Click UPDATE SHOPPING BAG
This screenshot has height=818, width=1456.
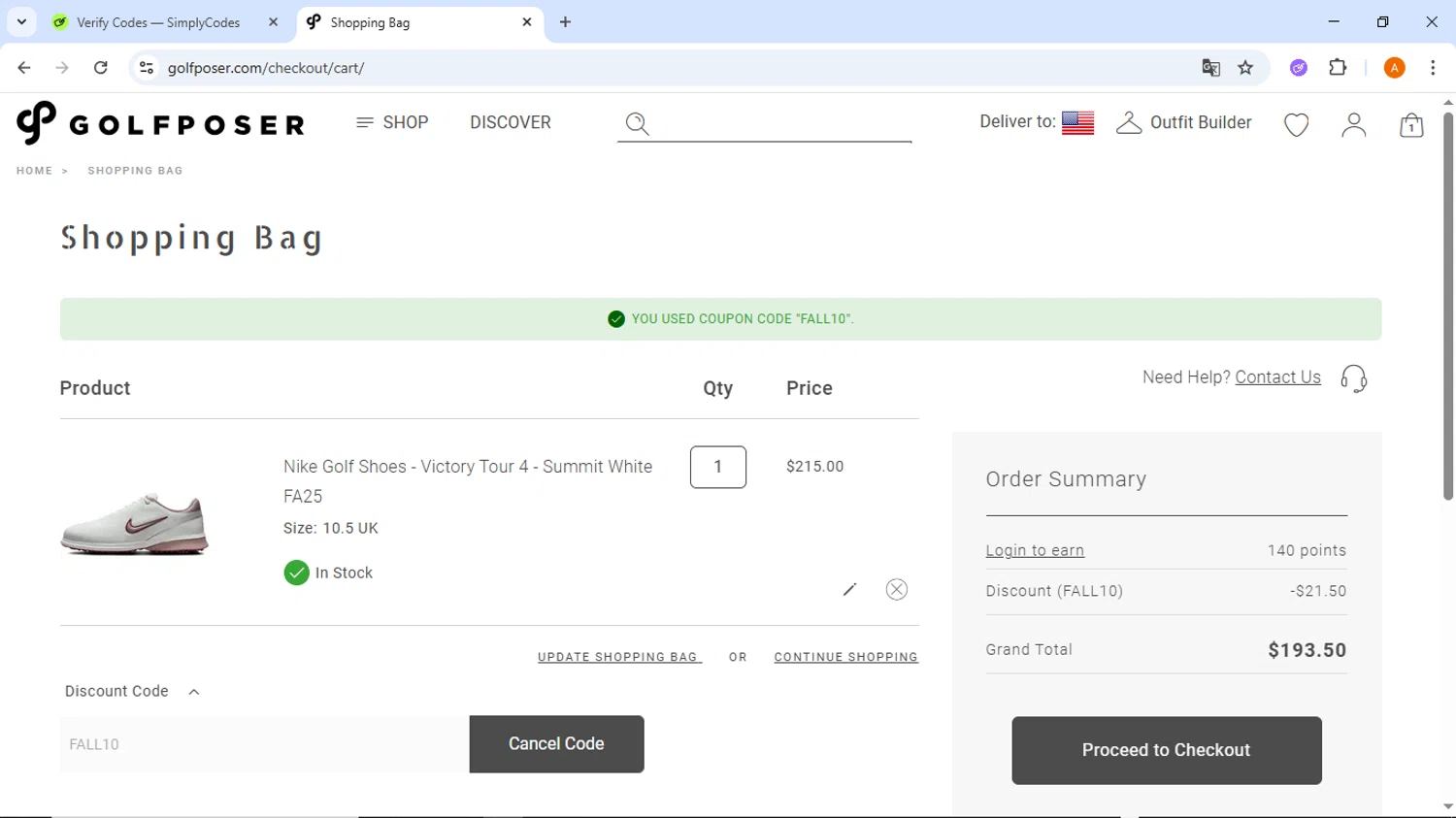619,657
